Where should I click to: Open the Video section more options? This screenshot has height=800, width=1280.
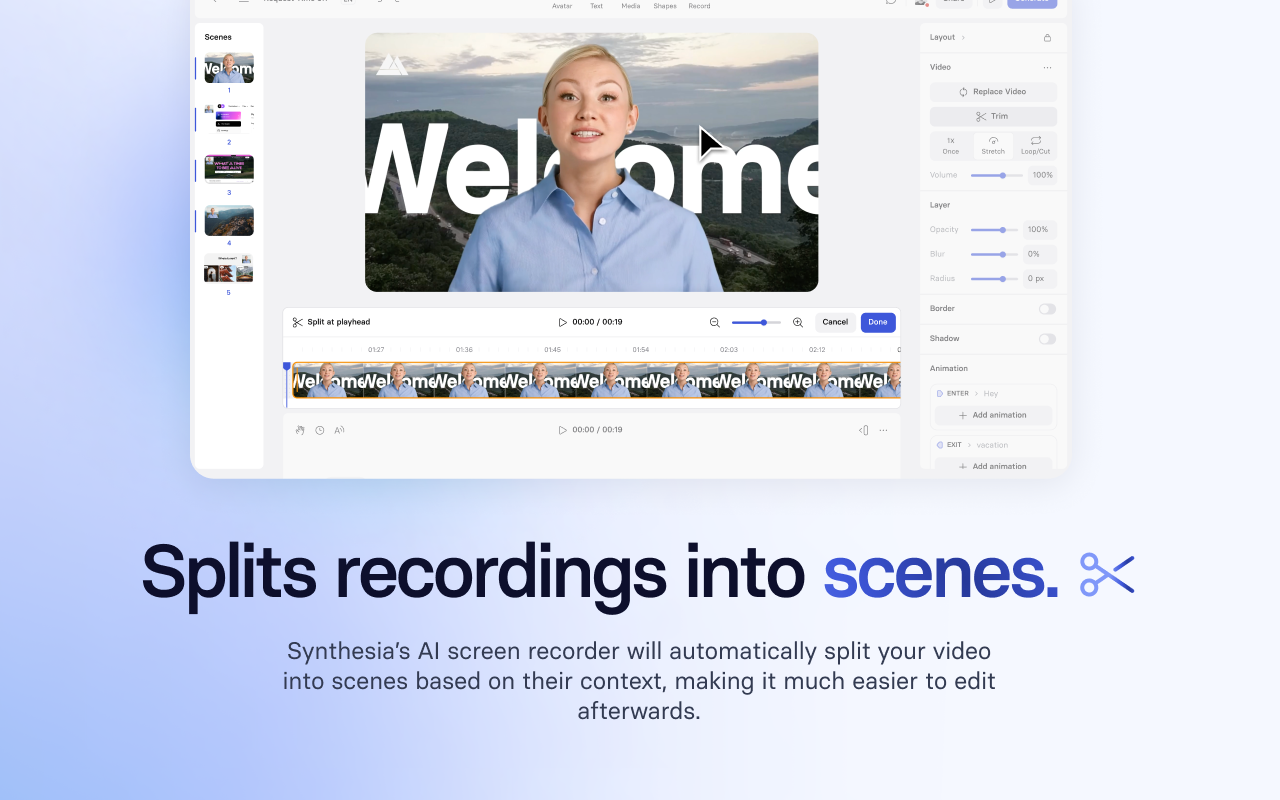[x=1047, y=68]
